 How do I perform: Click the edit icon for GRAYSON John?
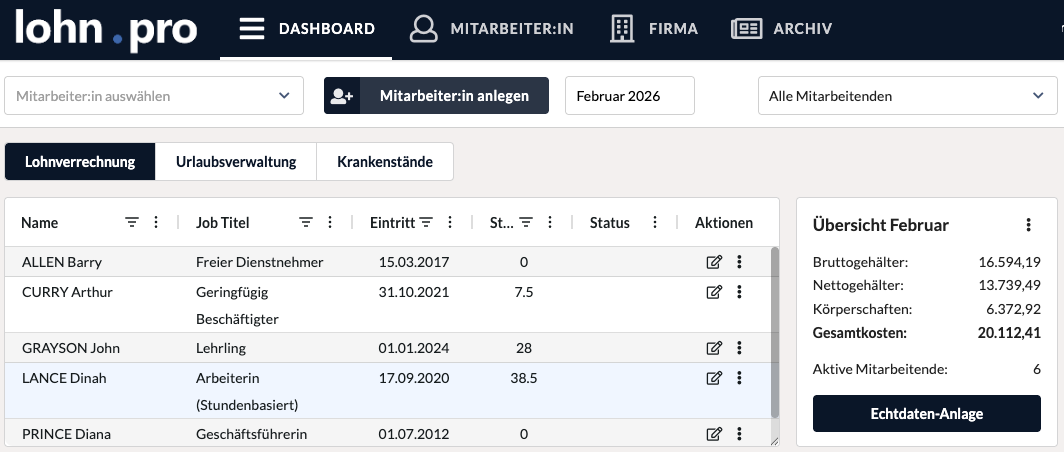tap(714, 348)
